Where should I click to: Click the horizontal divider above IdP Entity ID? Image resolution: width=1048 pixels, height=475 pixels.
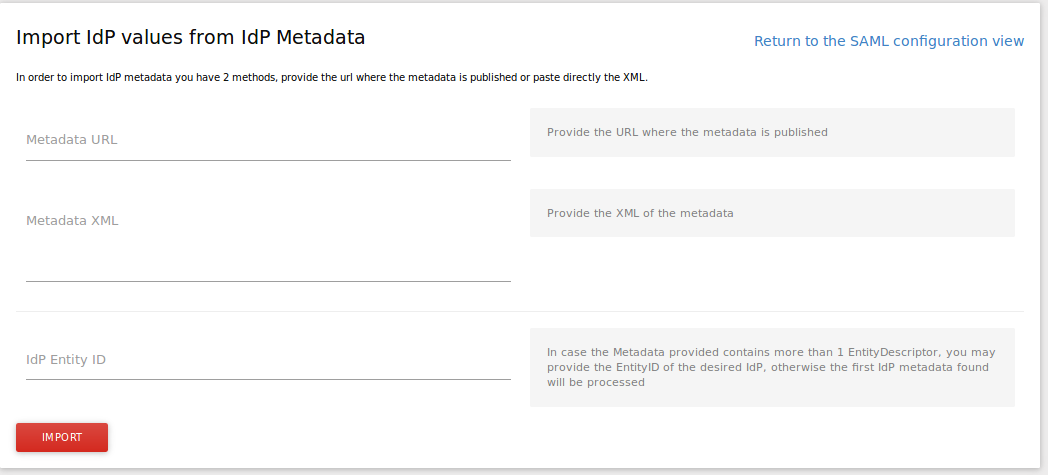520,311
